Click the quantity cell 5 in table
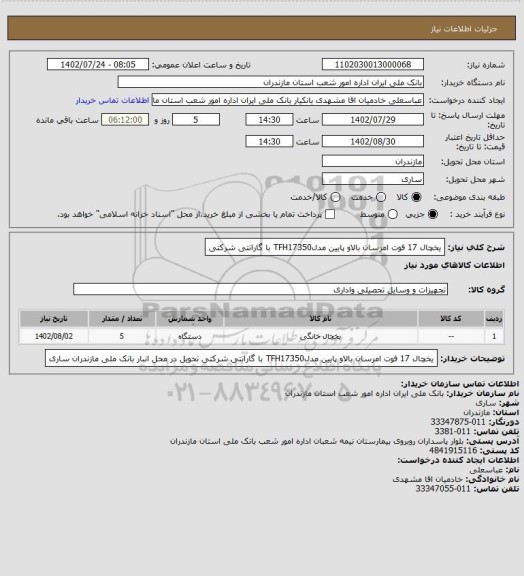Screen dimensions: 524x576 (122, 336)
